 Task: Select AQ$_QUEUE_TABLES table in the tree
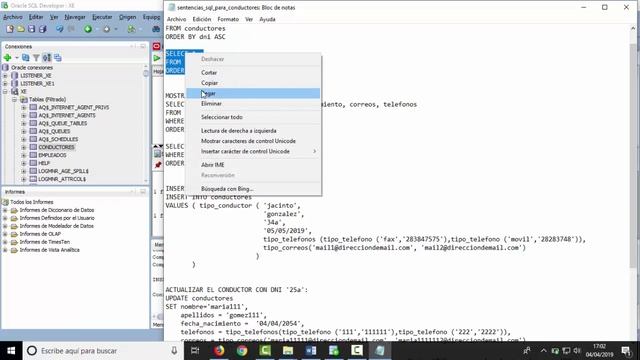tap(62, 123)
